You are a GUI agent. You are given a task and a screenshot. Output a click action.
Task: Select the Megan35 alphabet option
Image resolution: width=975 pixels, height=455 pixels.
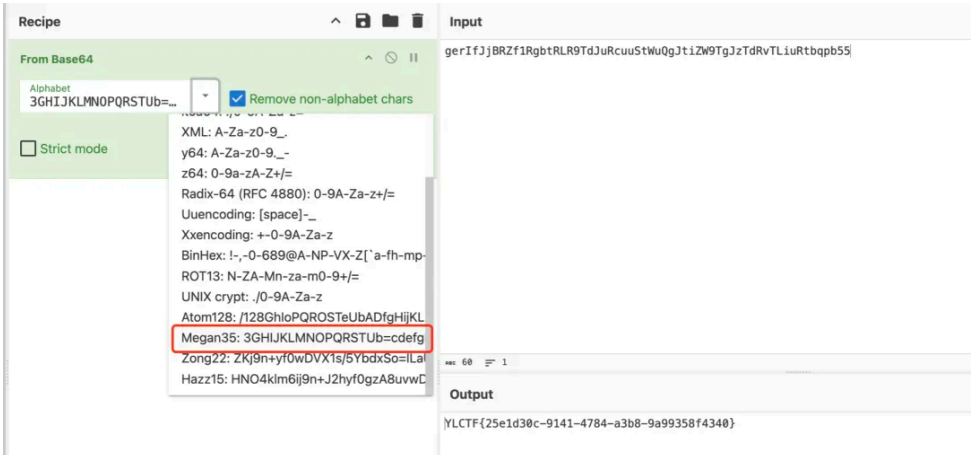(x=297, y=338)
